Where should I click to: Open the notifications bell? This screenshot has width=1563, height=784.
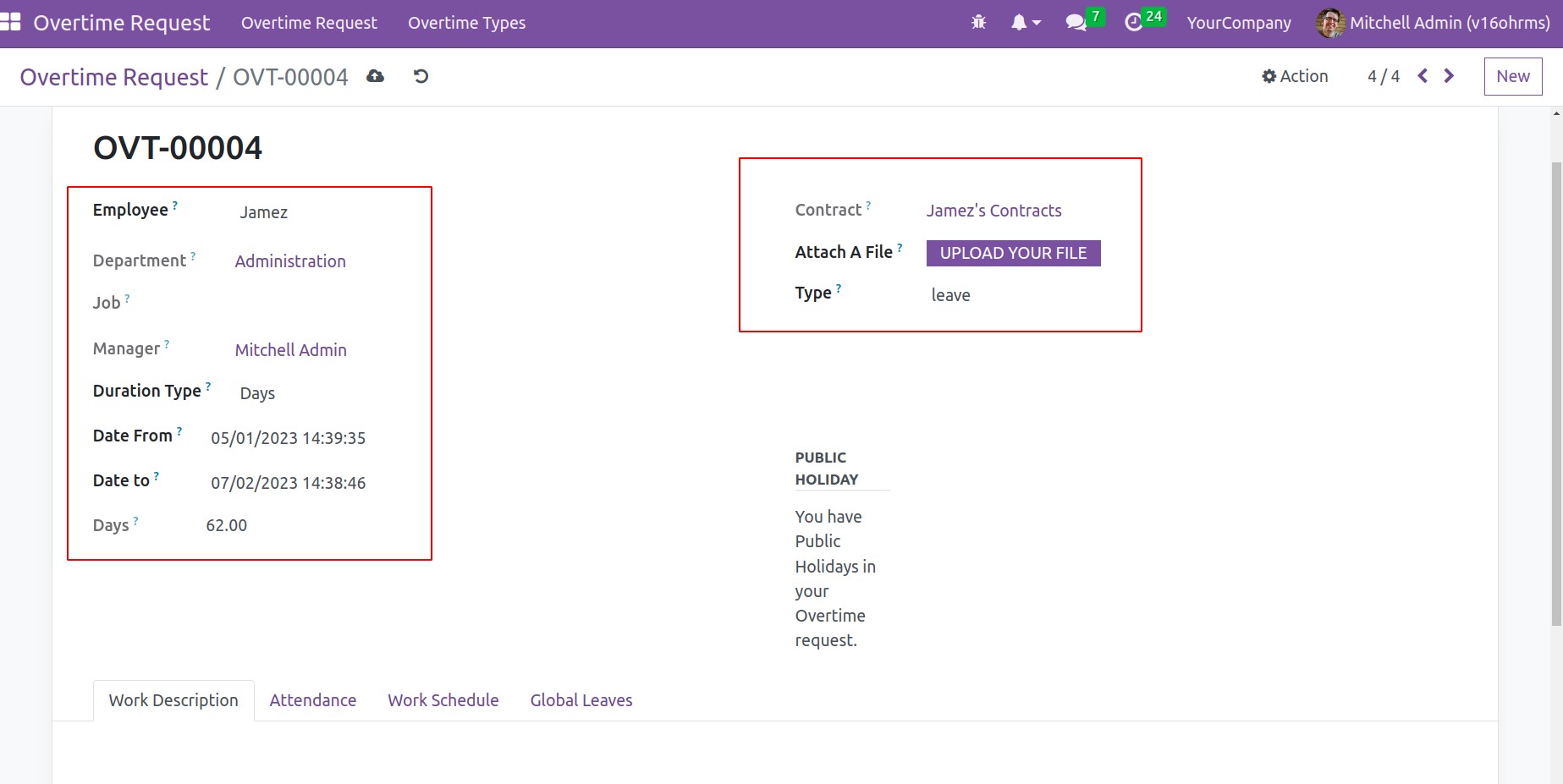[1024, 23]
